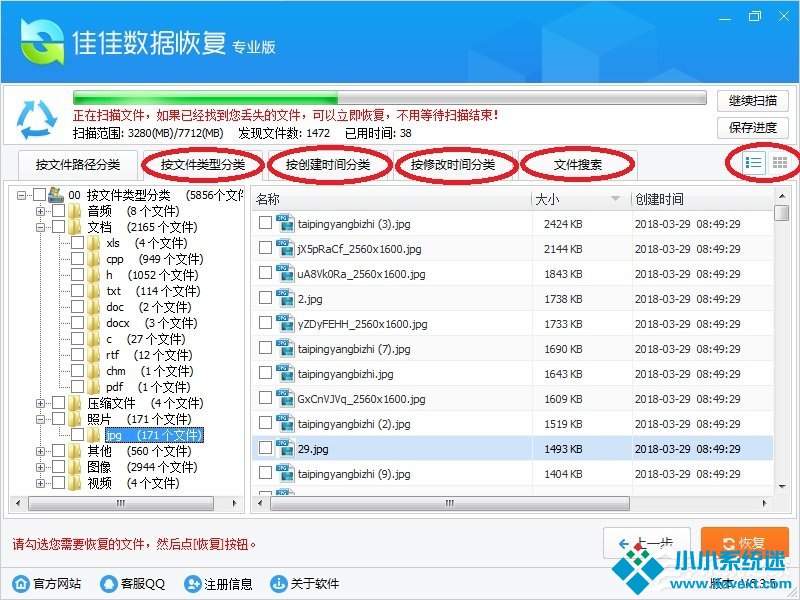This screenshot has height=600, width=800.
Task: Open 官方网站 home icon link
Action: click(x=21, y=583)
